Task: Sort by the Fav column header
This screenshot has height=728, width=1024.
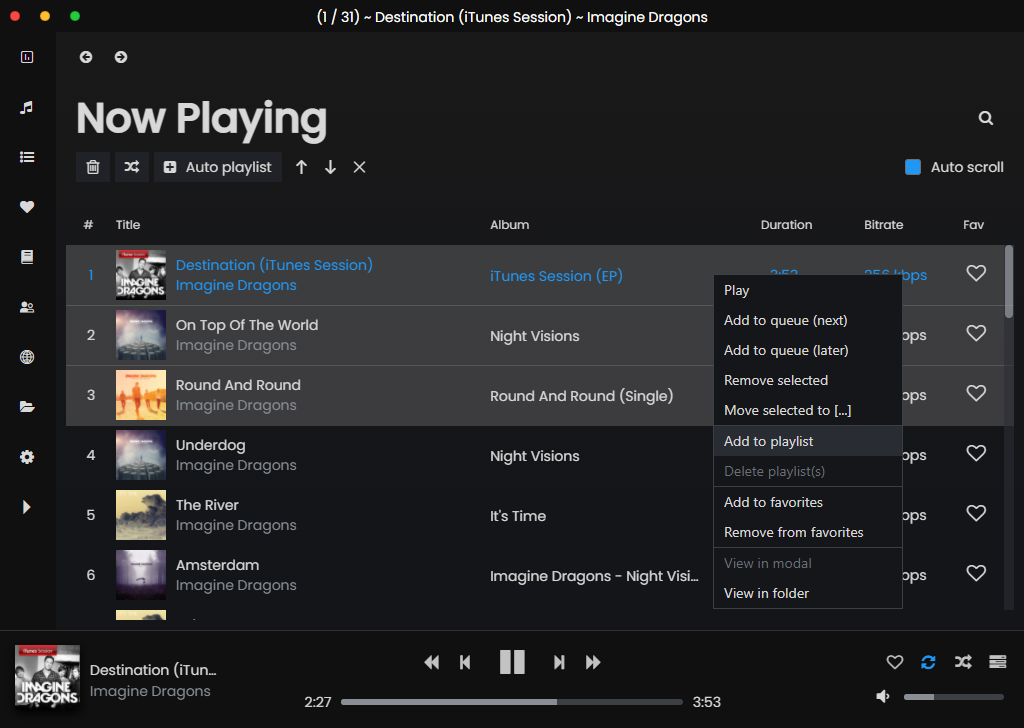Action: coord(973,225)
